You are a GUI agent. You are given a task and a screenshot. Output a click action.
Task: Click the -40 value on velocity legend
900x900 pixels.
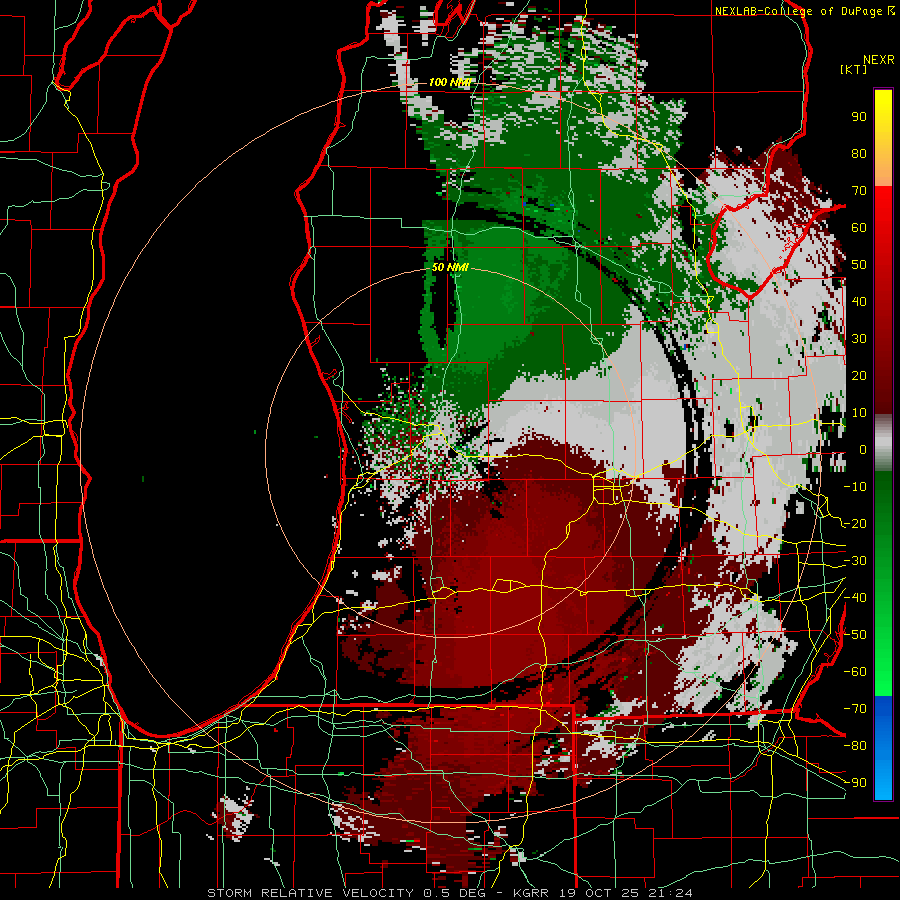point(855,598)
